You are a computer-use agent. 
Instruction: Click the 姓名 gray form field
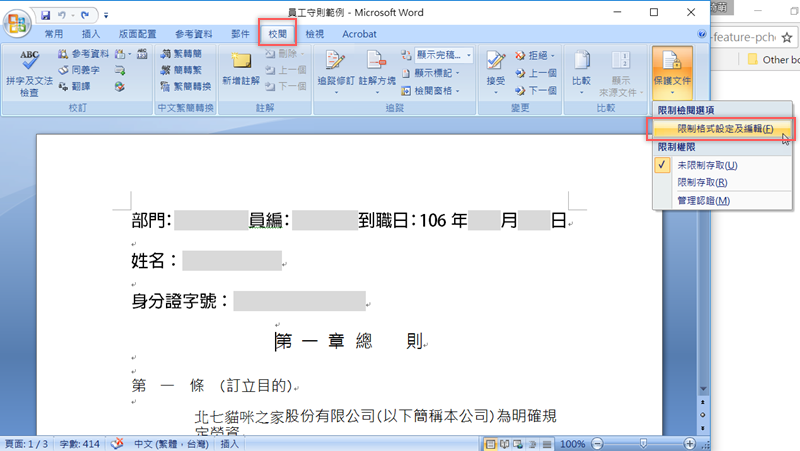point(232,261)
